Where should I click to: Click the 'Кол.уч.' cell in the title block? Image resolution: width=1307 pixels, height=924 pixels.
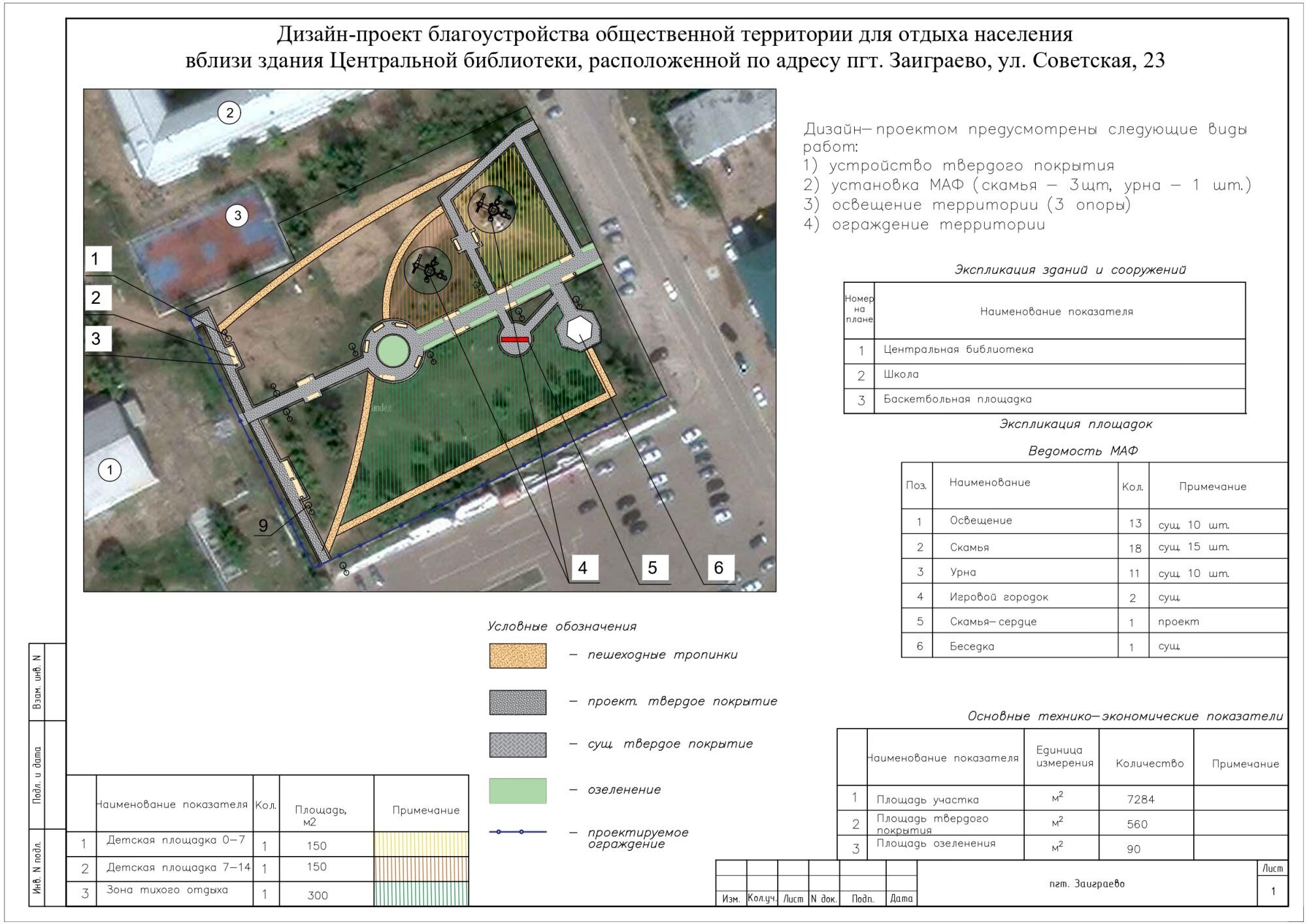coord(761,899)
